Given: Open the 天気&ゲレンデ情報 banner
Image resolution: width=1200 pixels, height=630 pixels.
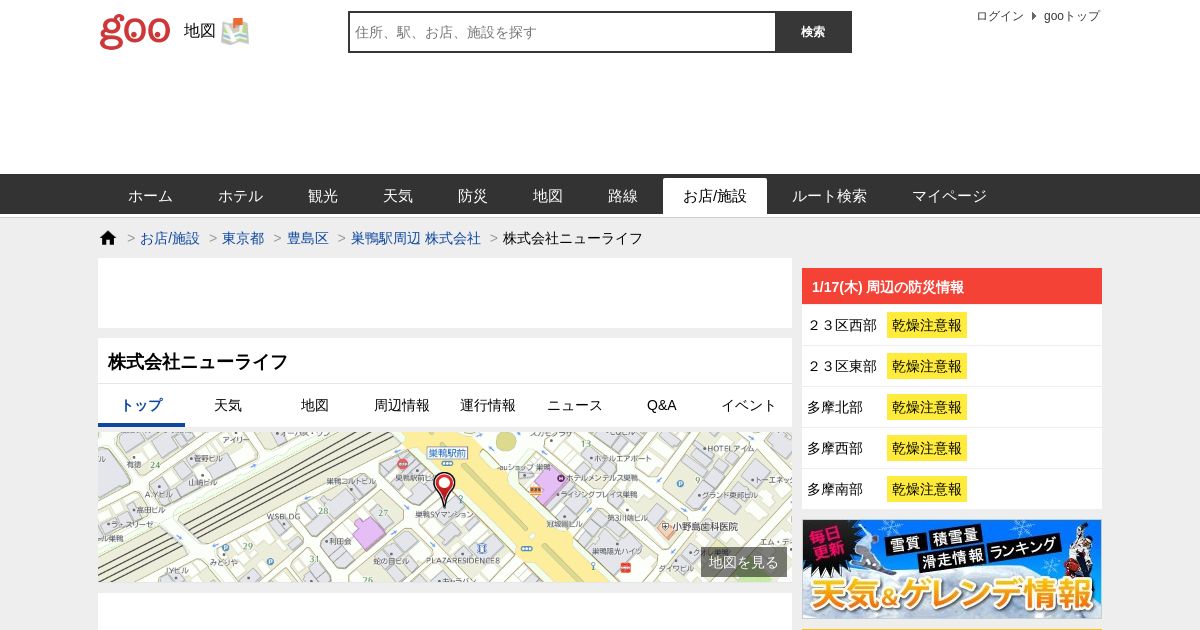Looking at the screenshot, I should click(952, 568).
